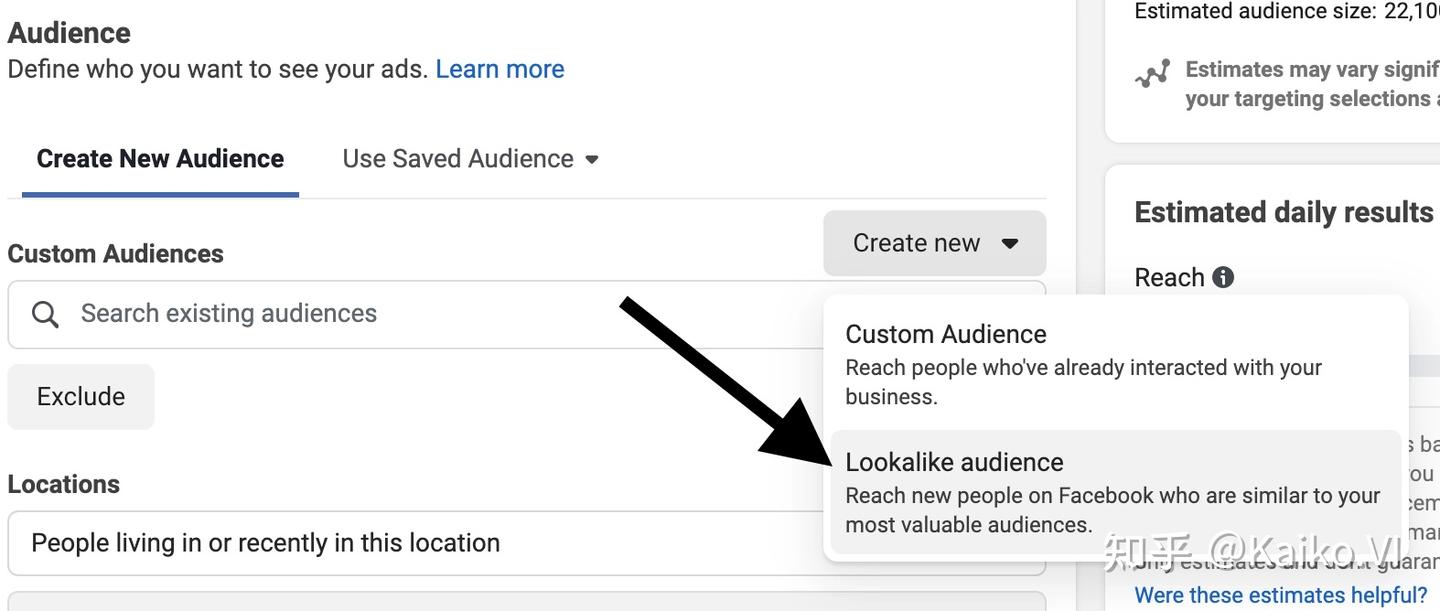The width and height of the screenshot is (1440, 611).
Task: Open the Learn more link
Action: (500, 69)
